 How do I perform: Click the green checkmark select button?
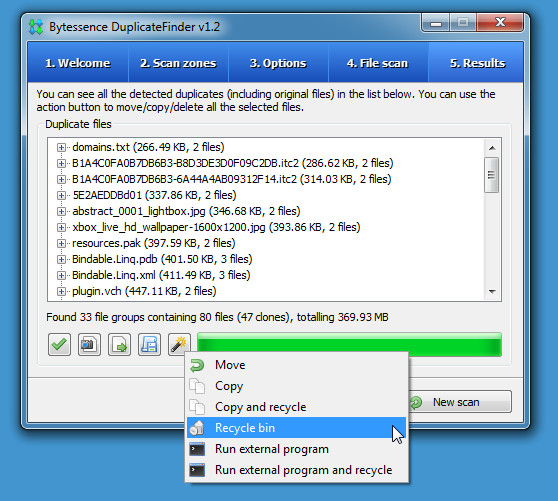click(x=59, y=344)
